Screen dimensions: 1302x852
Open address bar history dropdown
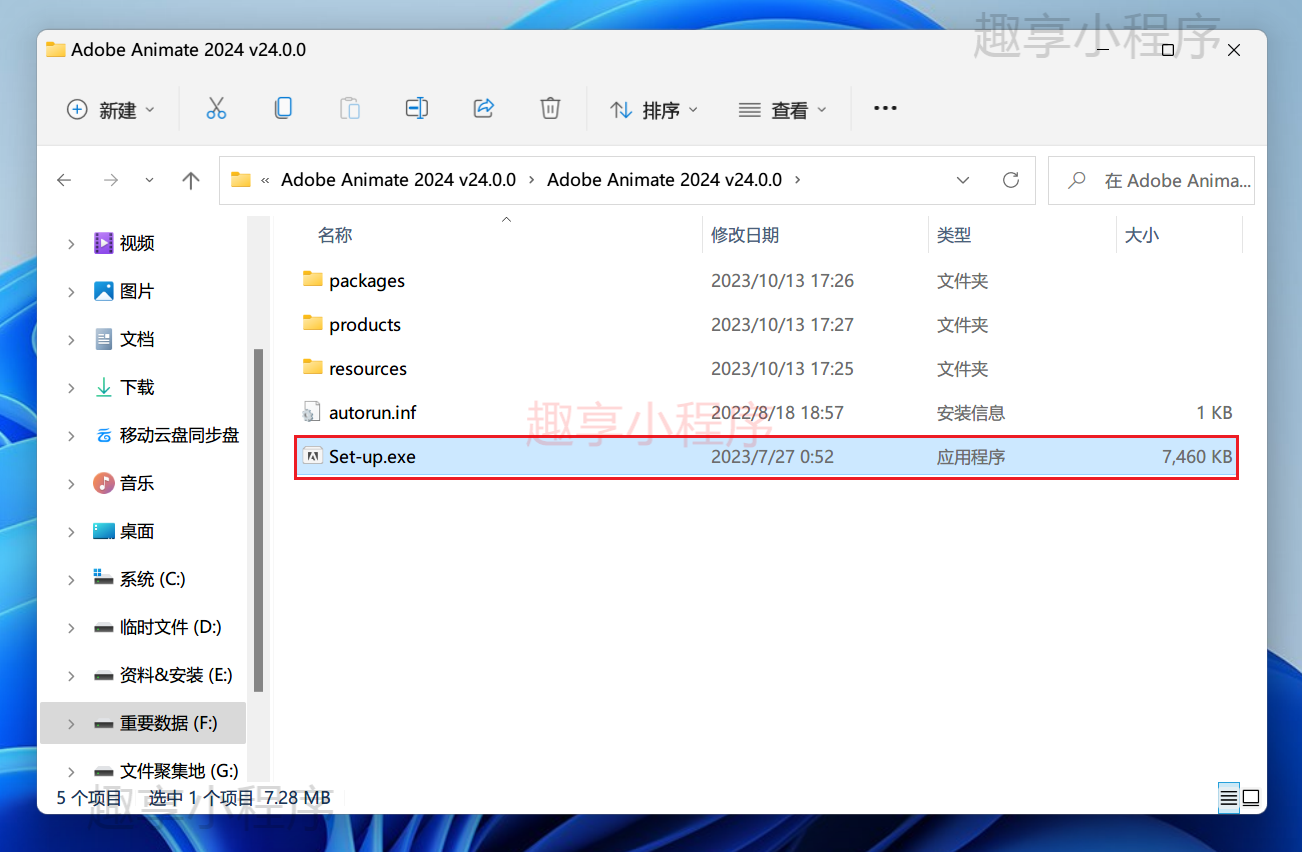point(963,180)
